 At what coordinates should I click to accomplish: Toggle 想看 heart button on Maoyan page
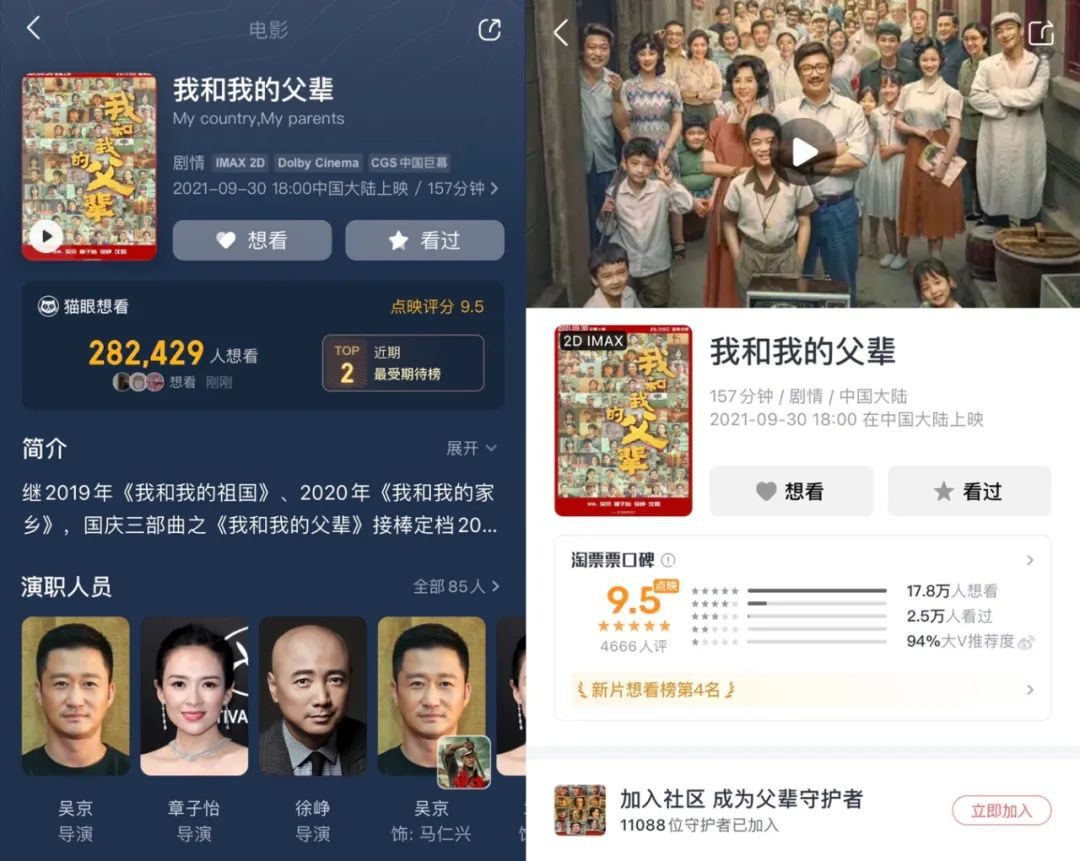[252, 240]
